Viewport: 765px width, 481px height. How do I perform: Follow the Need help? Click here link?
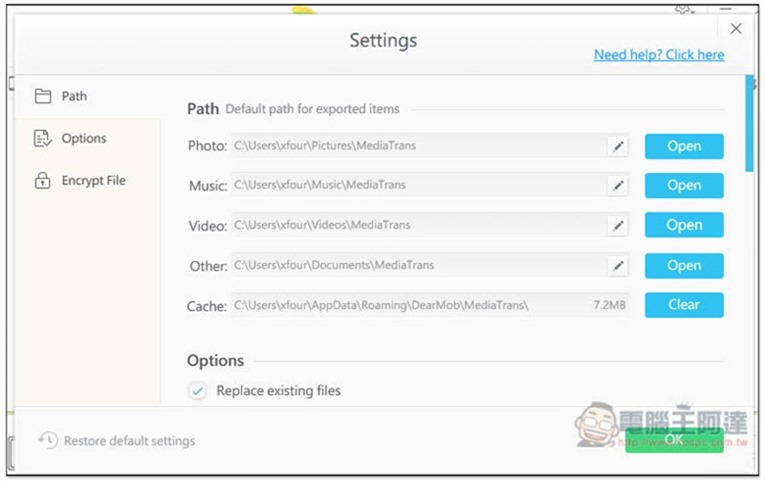(x=659, y=55)
